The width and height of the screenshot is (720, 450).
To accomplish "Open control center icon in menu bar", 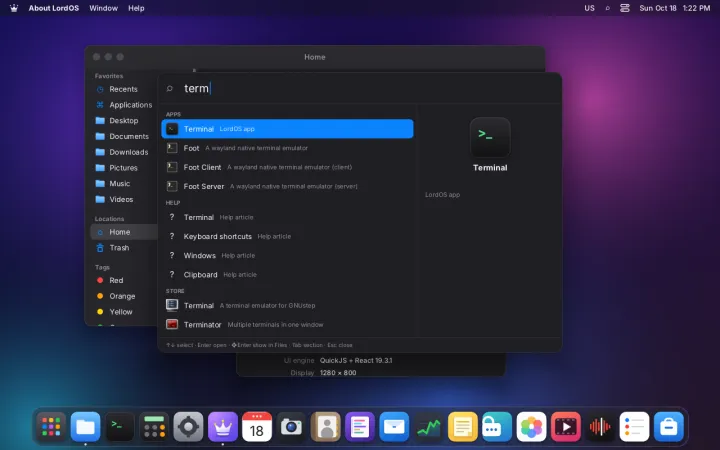I will pyautogui.click(x=624, y=8).
